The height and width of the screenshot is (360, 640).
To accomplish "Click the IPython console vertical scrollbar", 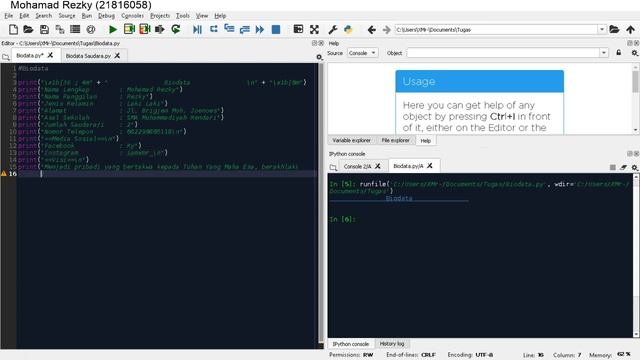I will 636,255.
